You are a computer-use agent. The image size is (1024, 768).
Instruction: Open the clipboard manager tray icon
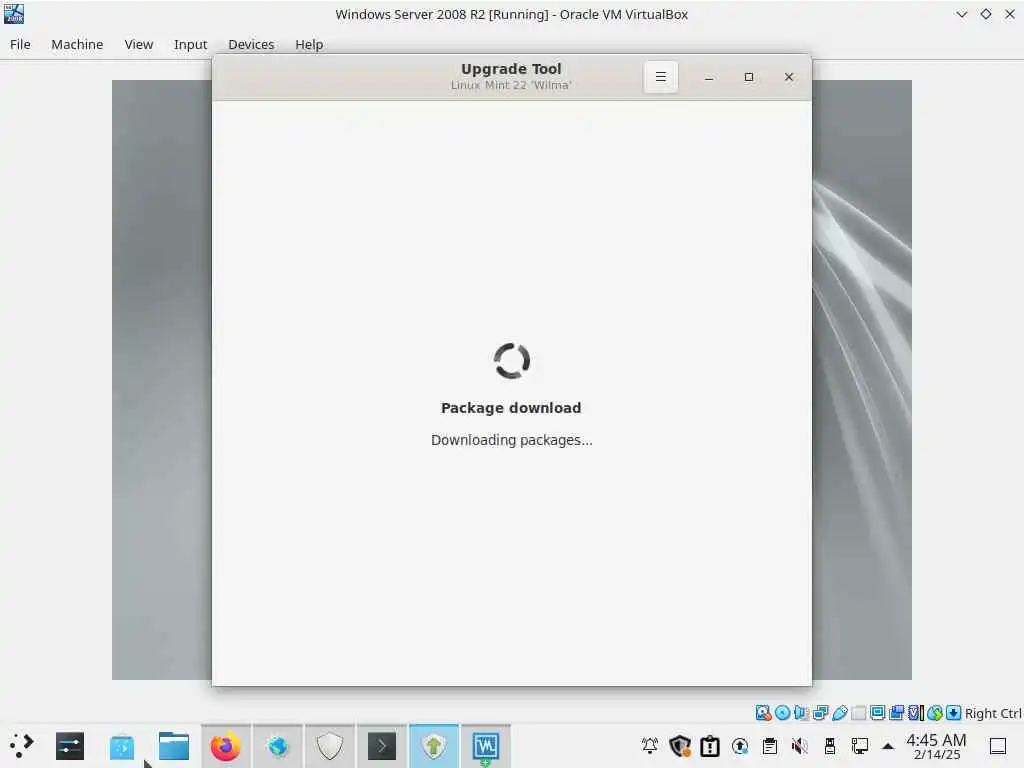pyautogui.click(x=770, y=745)
